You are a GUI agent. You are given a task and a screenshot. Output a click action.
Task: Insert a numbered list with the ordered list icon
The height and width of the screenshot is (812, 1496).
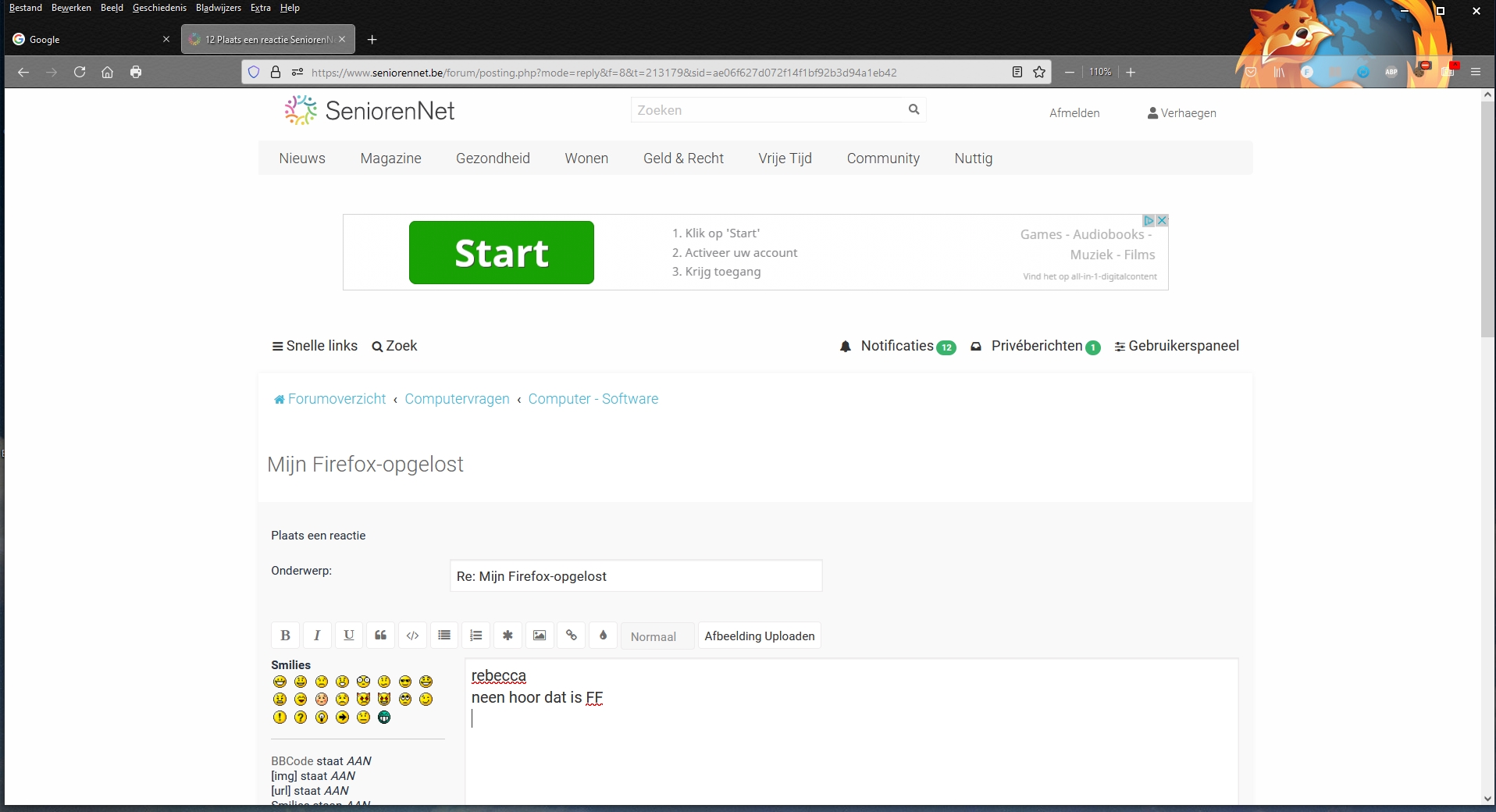point(476,636)
